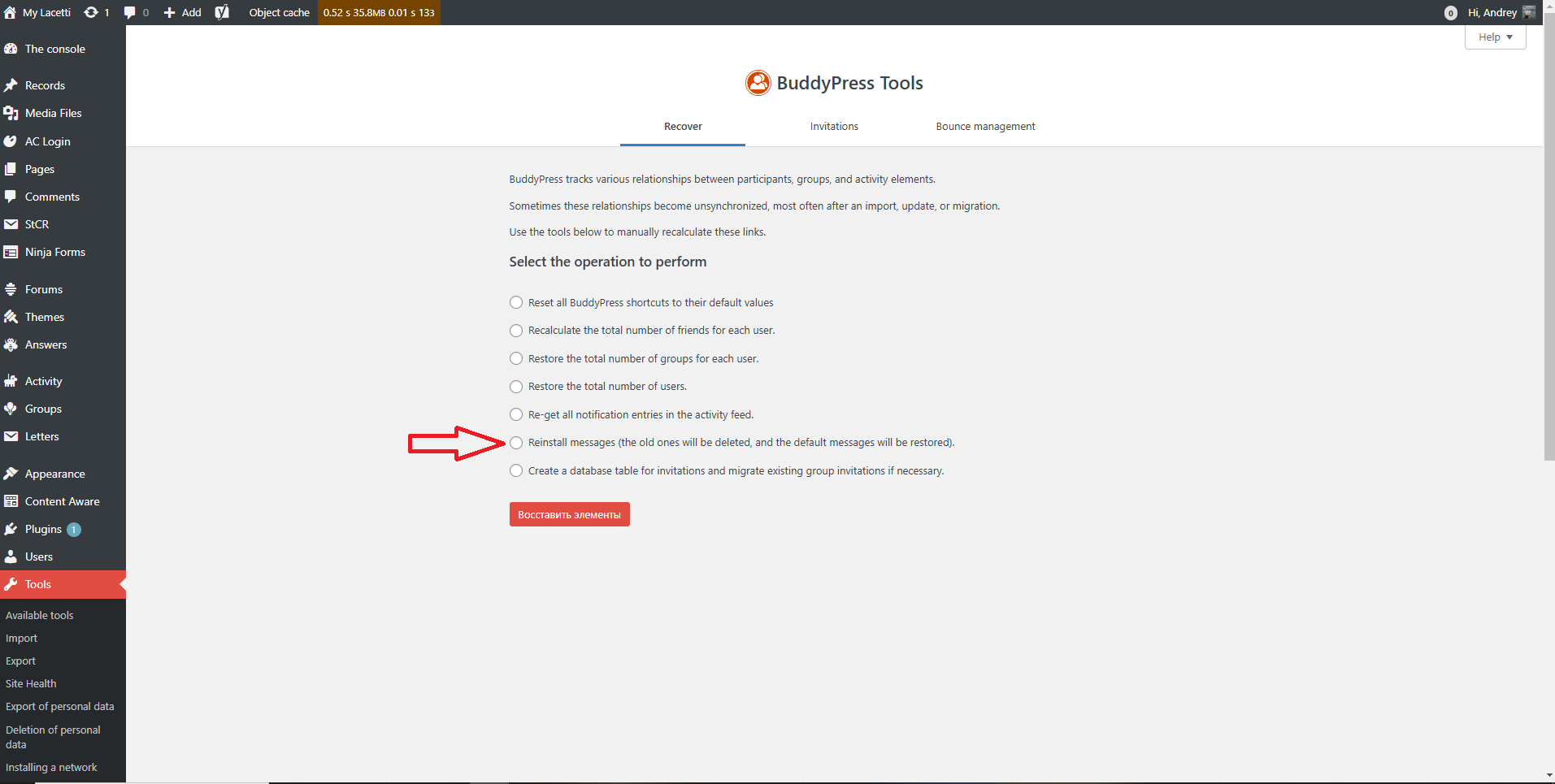Open Export of personal data item
This screenshot has height=784, width=1555.
pyautogui.click(x=60, y=706)
